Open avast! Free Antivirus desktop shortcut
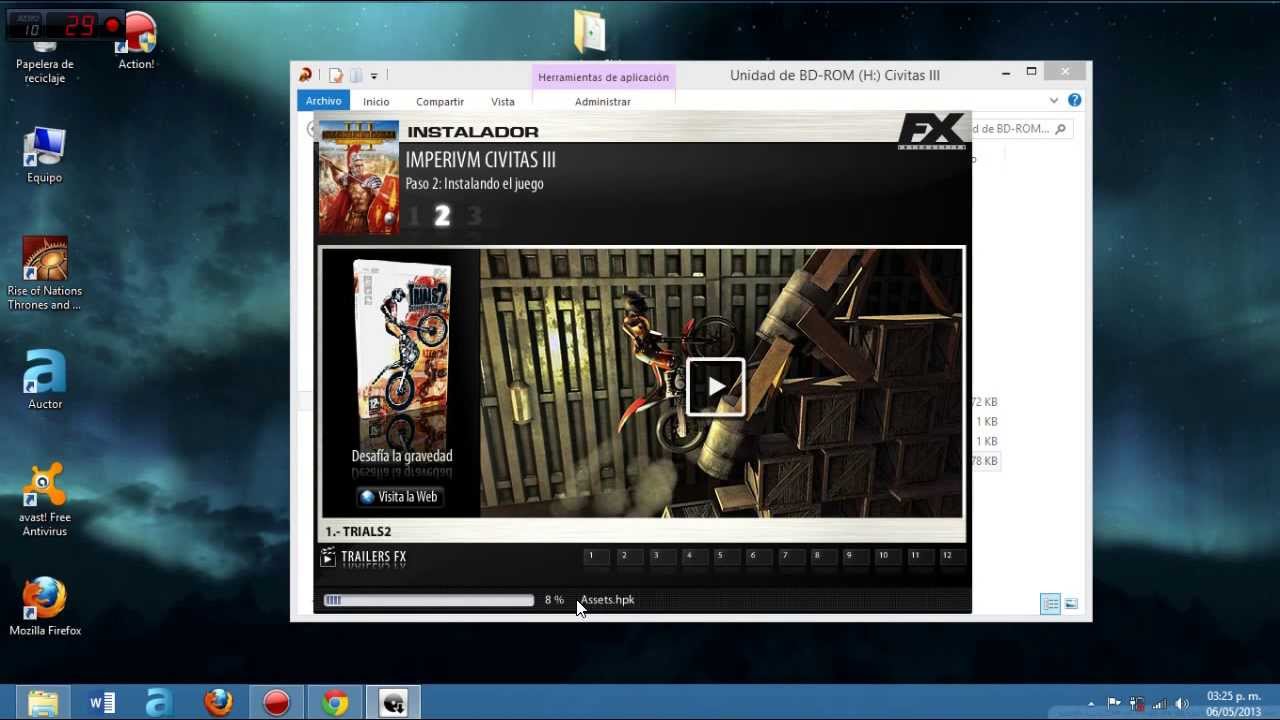Image resolution: width=1280 pixels, height=720 pixels. coord(45,500)
